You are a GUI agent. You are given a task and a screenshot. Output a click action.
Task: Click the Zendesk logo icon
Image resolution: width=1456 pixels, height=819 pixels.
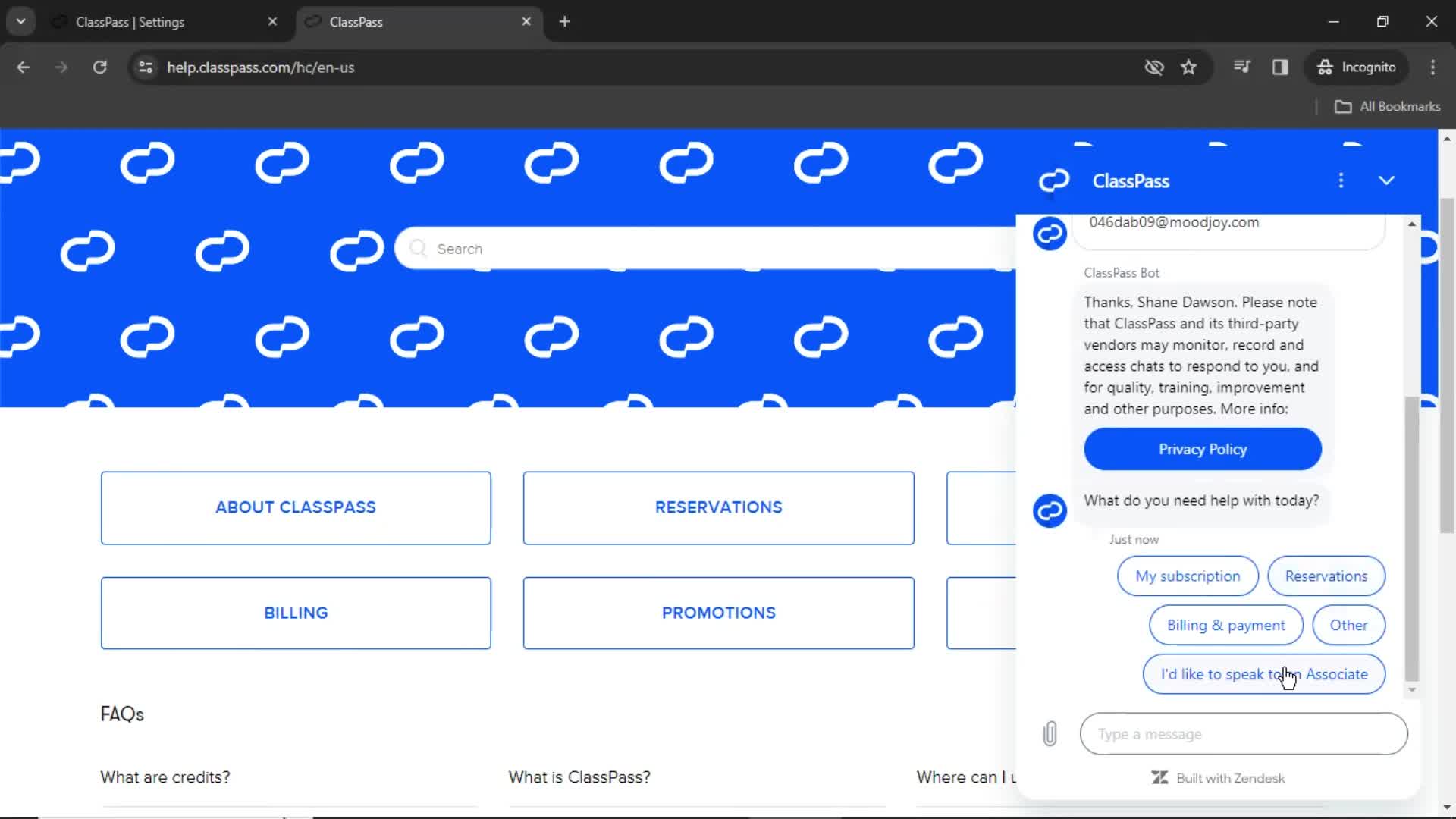(x=1159, y=778)
